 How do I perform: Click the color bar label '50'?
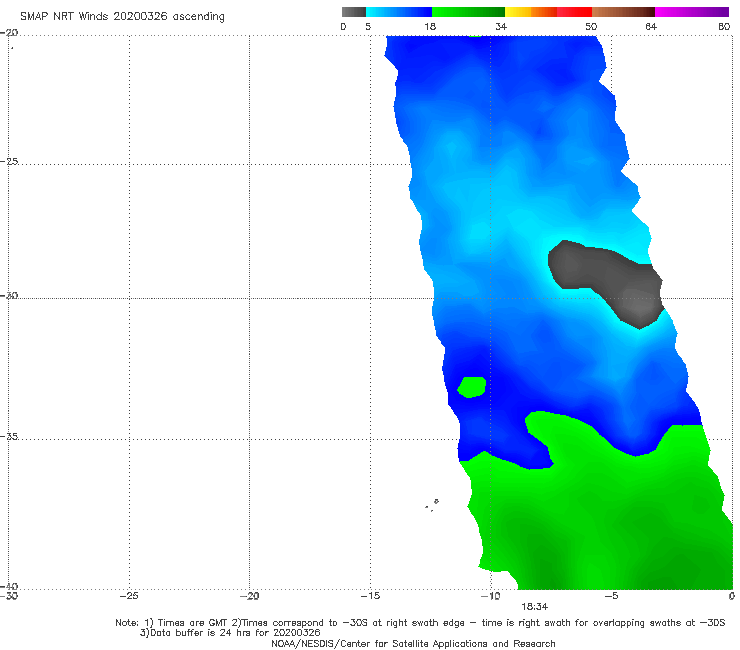591,26
